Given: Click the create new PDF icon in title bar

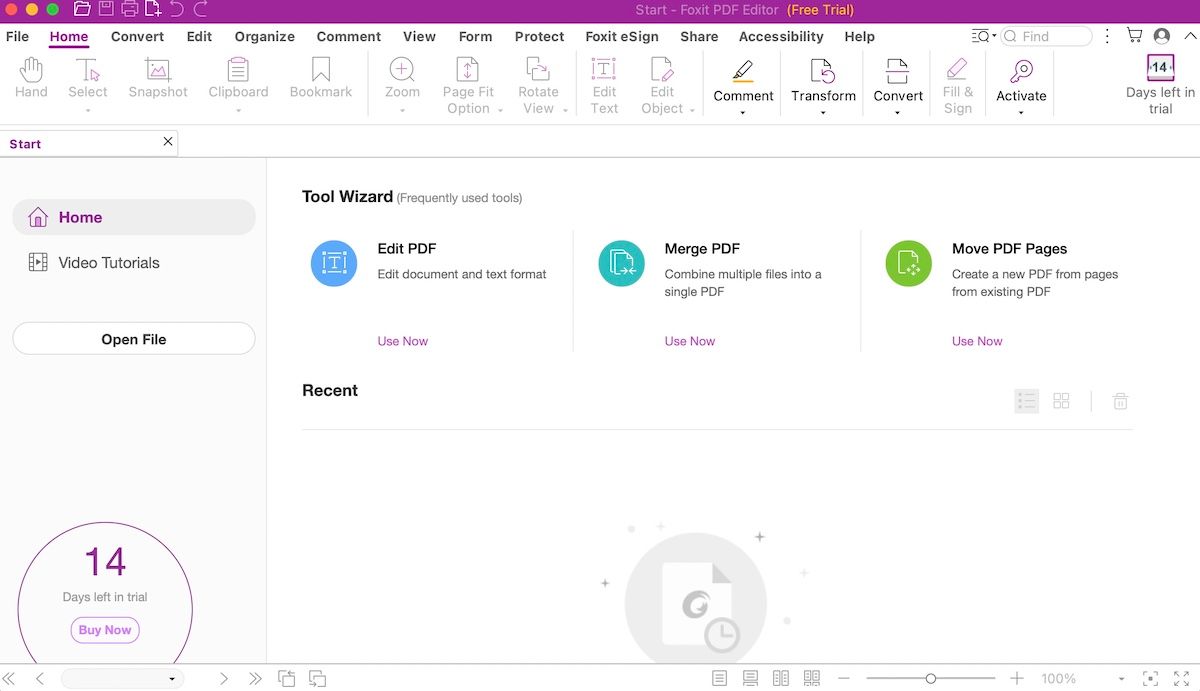Looking at the screenshot, I should (153, 10).
